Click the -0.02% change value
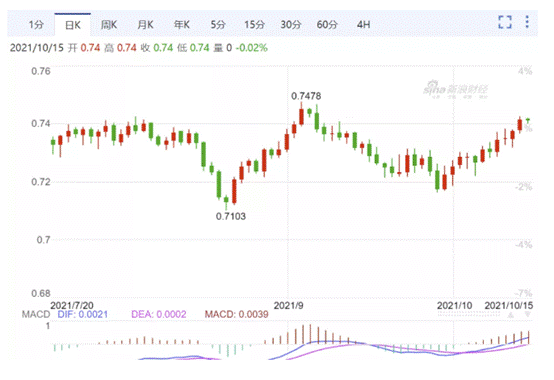The width and height of the screenshot is (554, 380). 252,48
